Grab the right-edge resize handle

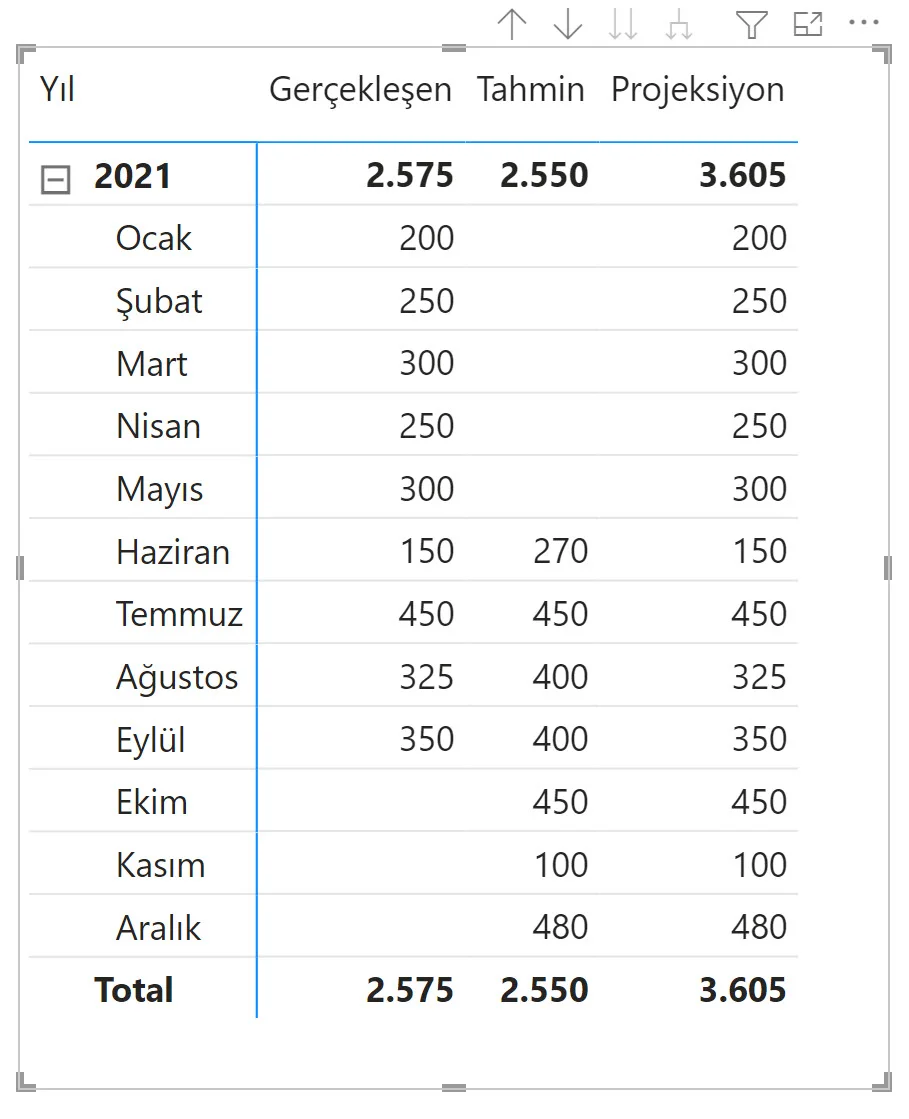point(888,568)
